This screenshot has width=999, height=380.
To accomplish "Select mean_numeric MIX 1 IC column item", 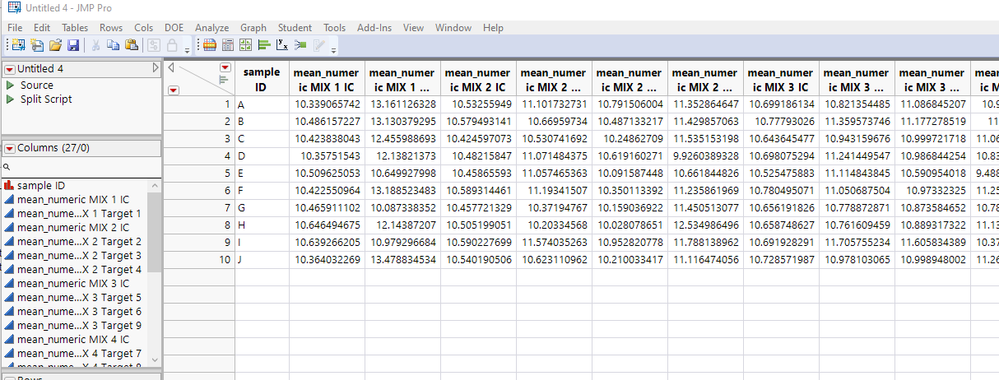I will point(73,200).
